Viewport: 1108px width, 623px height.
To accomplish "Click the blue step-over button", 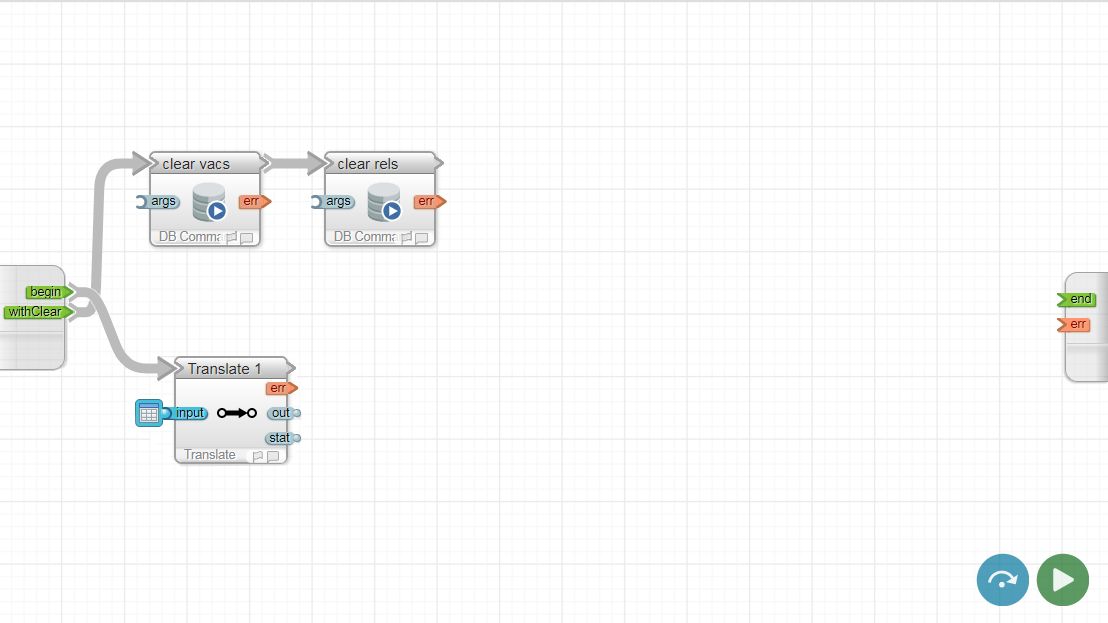I will click(x=1002, y=580).
